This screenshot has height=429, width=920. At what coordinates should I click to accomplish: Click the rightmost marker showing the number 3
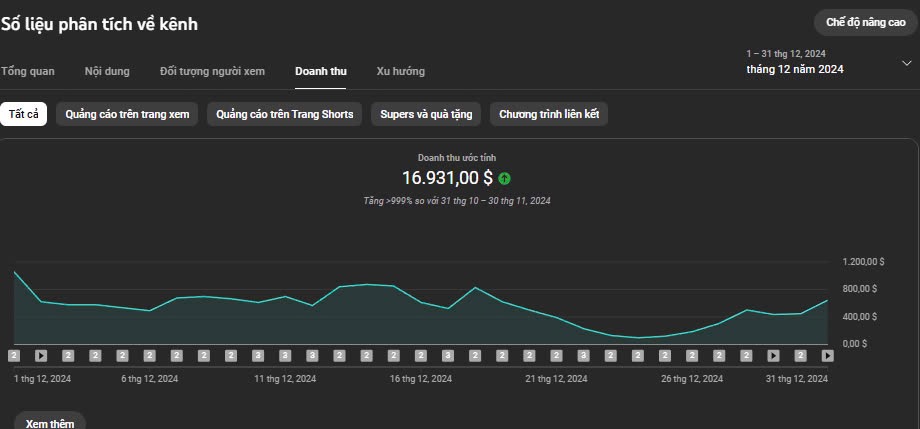584,355
